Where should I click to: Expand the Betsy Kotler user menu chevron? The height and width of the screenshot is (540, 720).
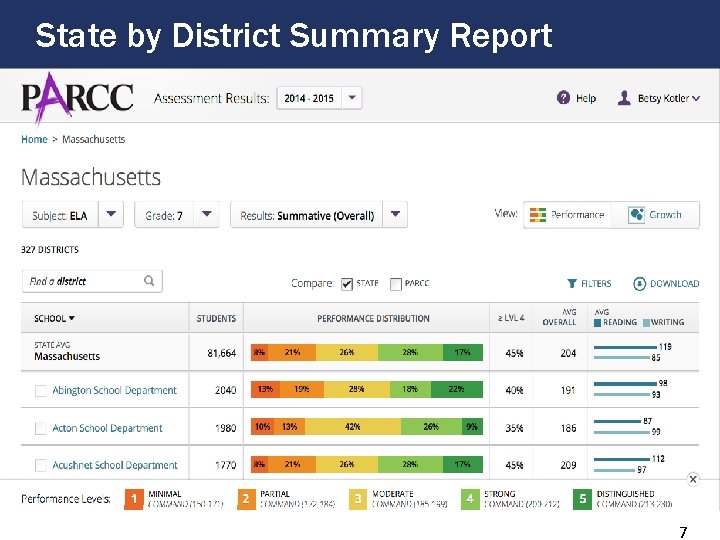coord(696,98)
